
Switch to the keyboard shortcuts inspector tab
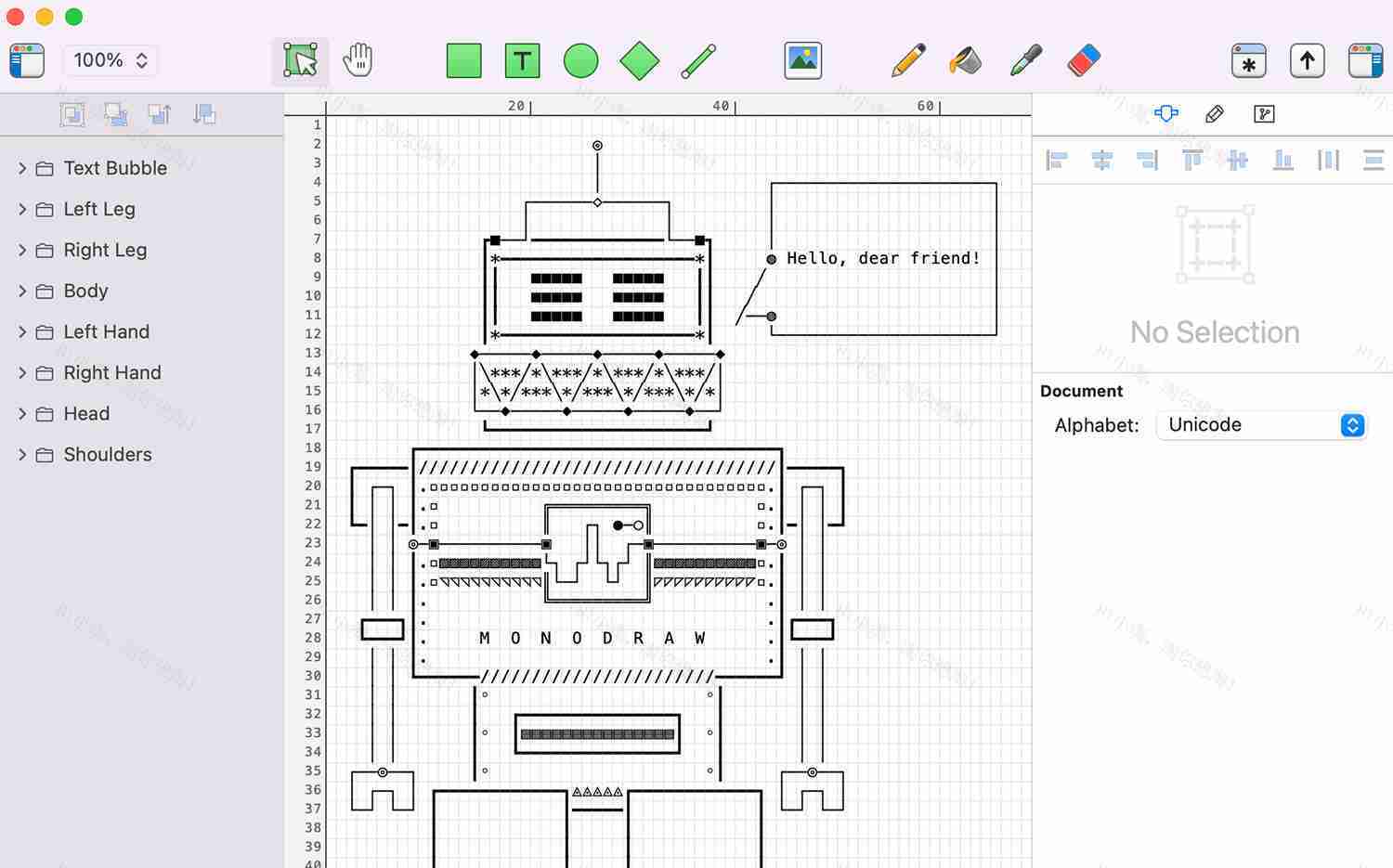tap(1263, 113)
